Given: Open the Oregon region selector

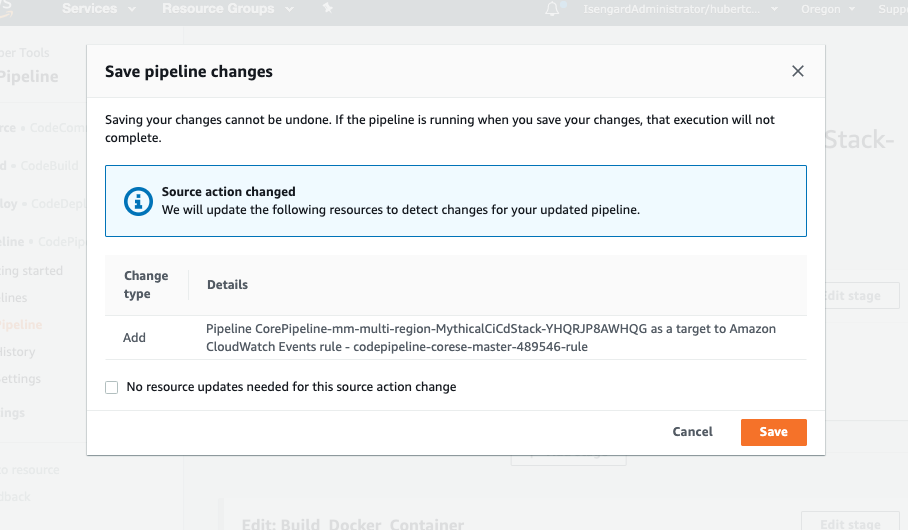Looking at the screenshot, I should tap(828, 9).
